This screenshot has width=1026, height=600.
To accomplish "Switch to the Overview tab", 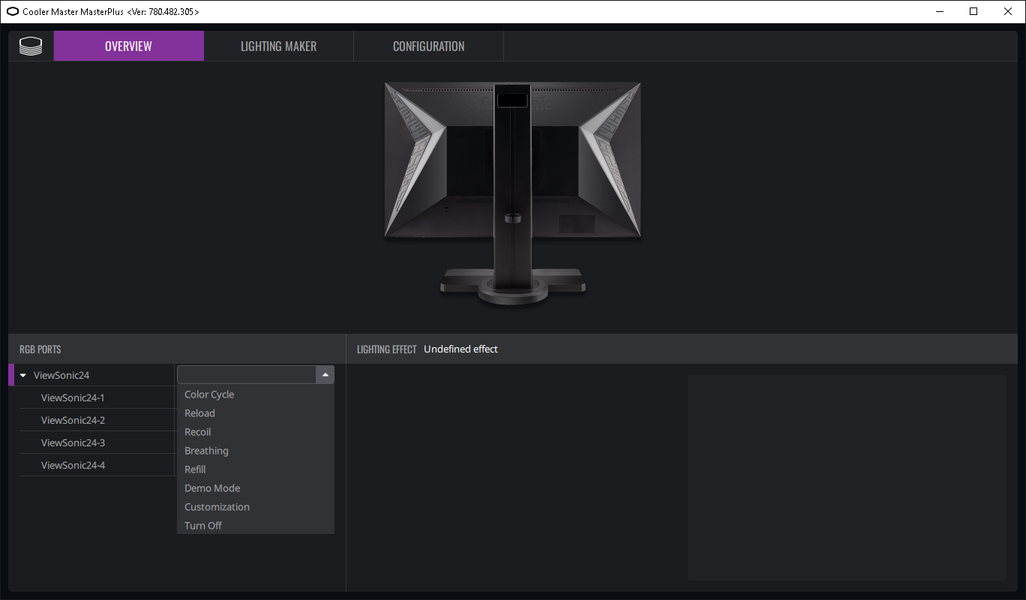I will coord(128,46).
